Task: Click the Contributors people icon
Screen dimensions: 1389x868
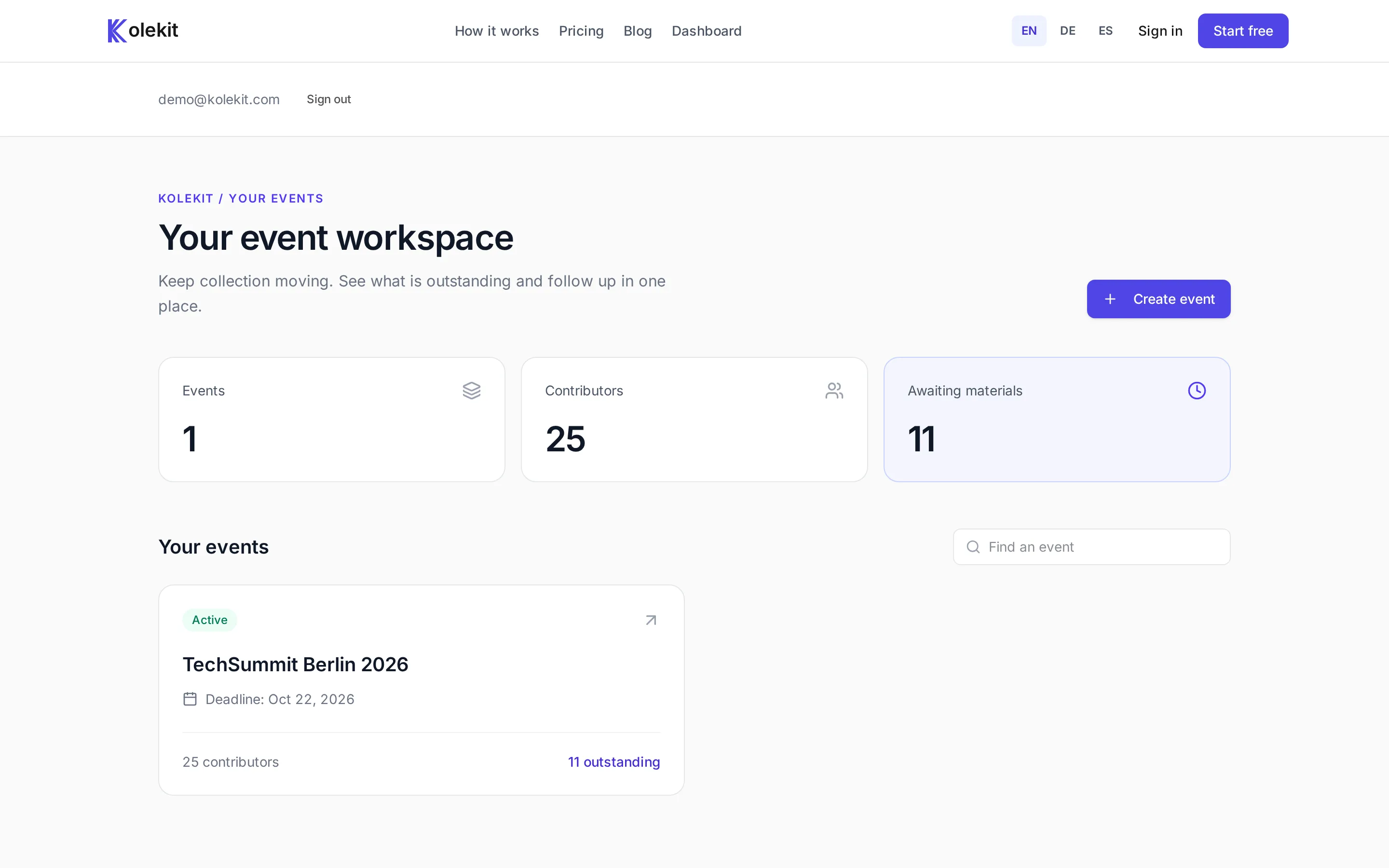Action: [x=834, y=391]
